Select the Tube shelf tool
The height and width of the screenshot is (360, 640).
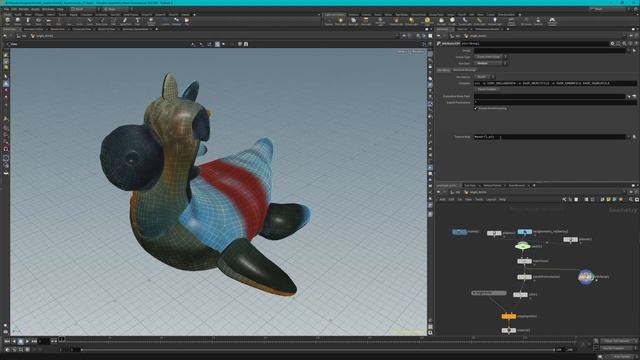click(28, 21)
